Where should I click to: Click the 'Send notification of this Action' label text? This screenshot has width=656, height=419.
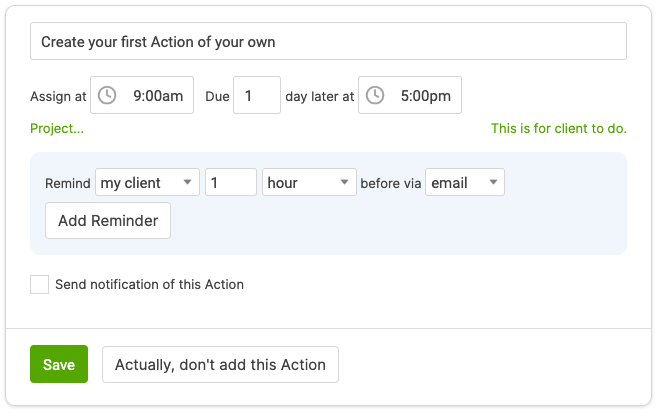[149, 285]
